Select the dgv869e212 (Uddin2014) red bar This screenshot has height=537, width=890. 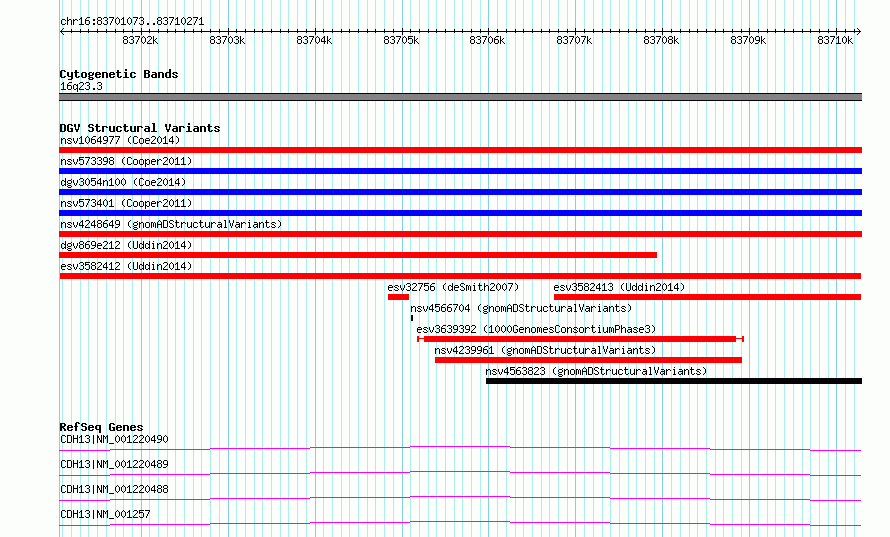[358, 255]
